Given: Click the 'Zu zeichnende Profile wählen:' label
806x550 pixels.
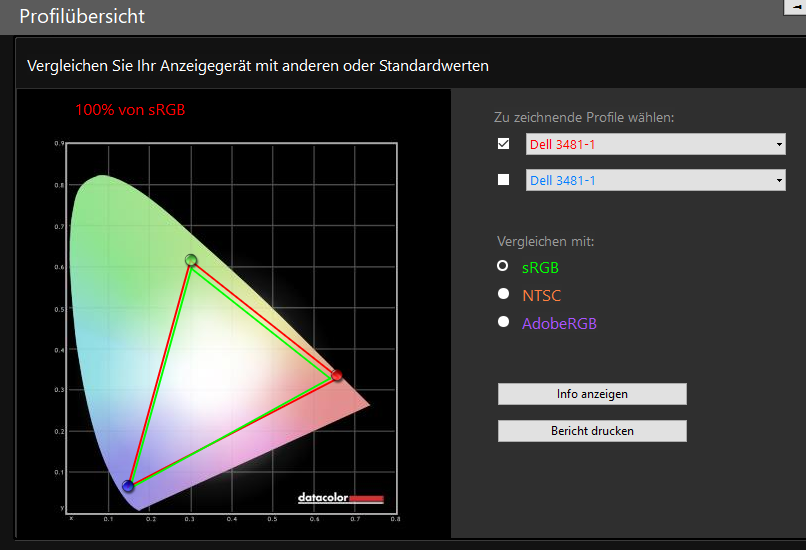Looking at the screenshot, I should [584, 117].
